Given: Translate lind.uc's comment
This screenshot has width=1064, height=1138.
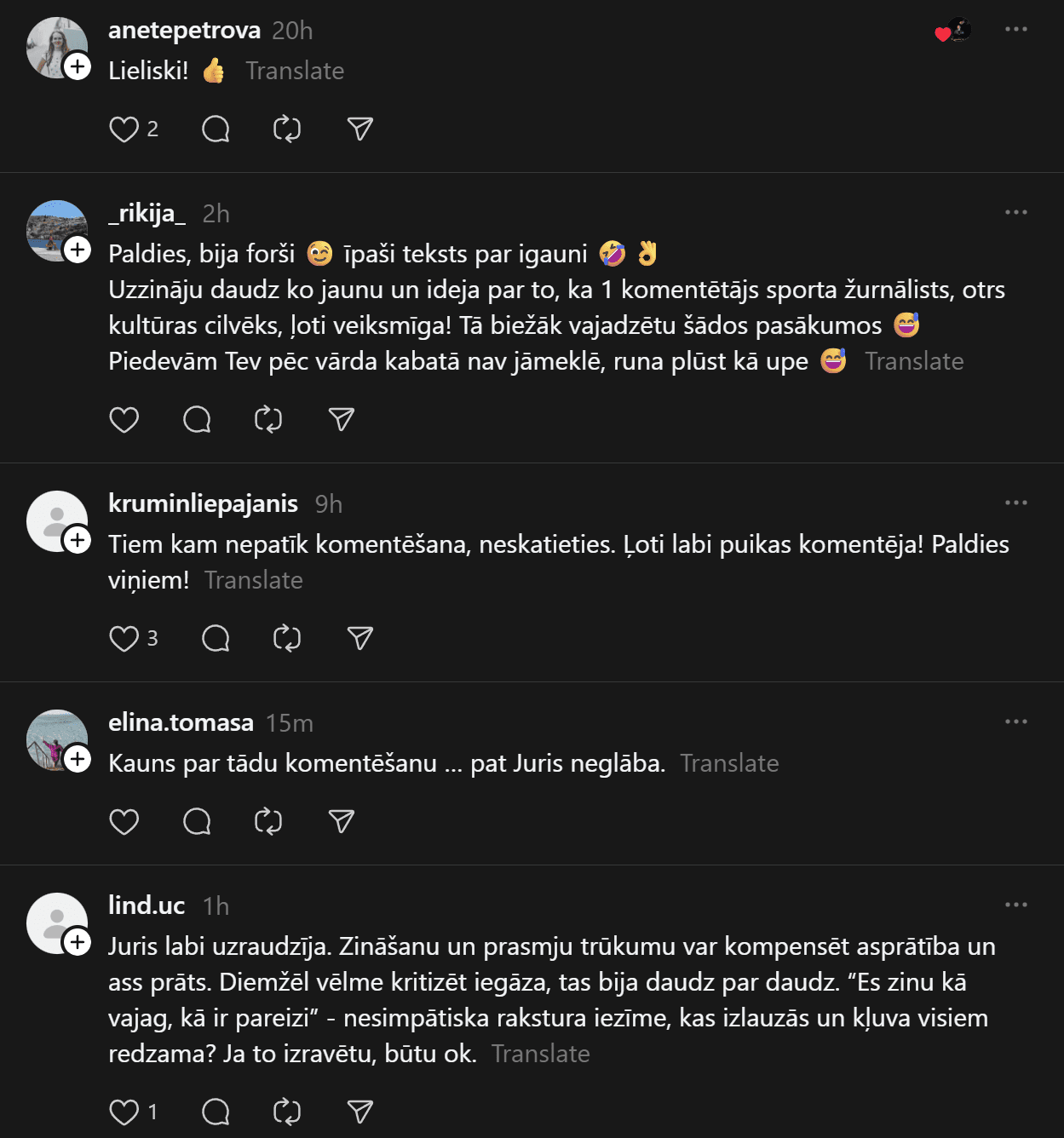Looking at the screenshot, I should 541,1054.
